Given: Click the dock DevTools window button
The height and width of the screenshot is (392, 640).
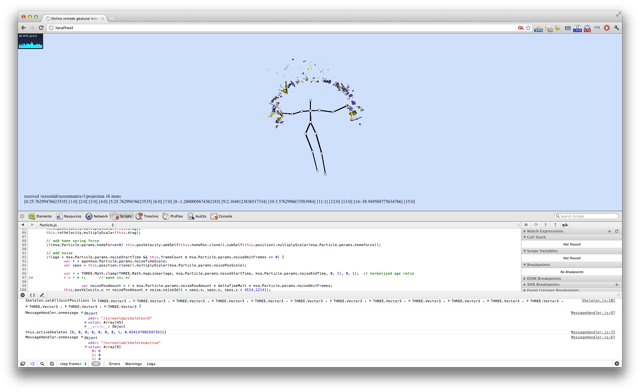Looking at the screenshot, I should tap(22, 364).
